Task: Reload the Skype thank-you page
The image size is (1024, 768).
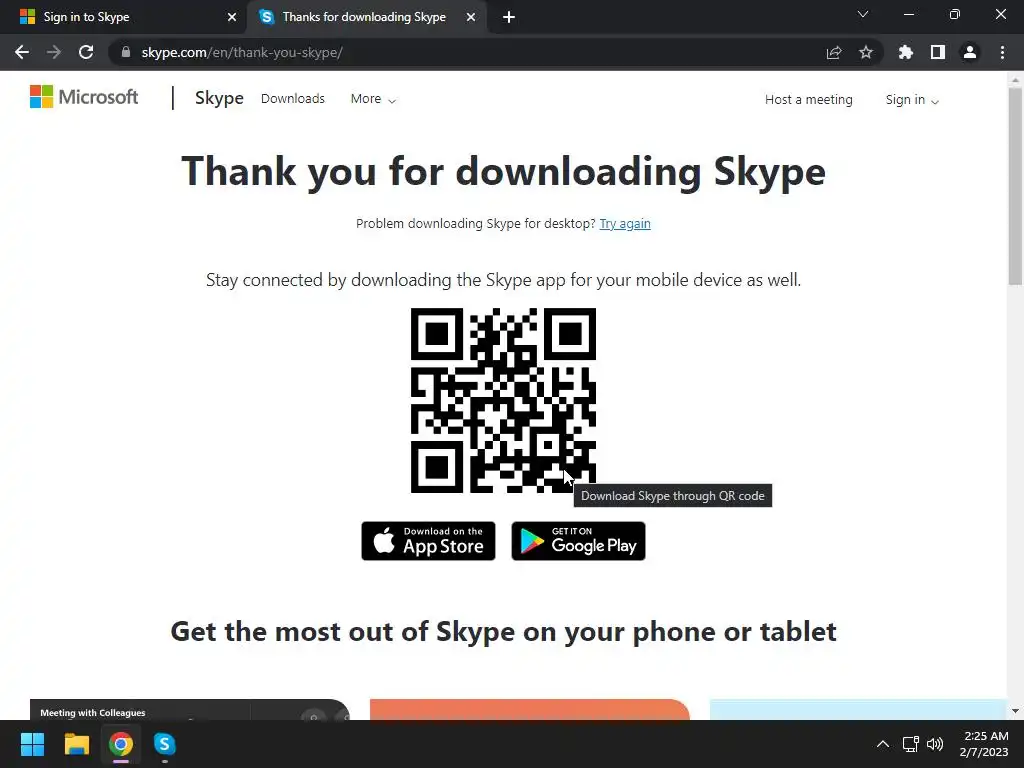Action: click(86, 52)
